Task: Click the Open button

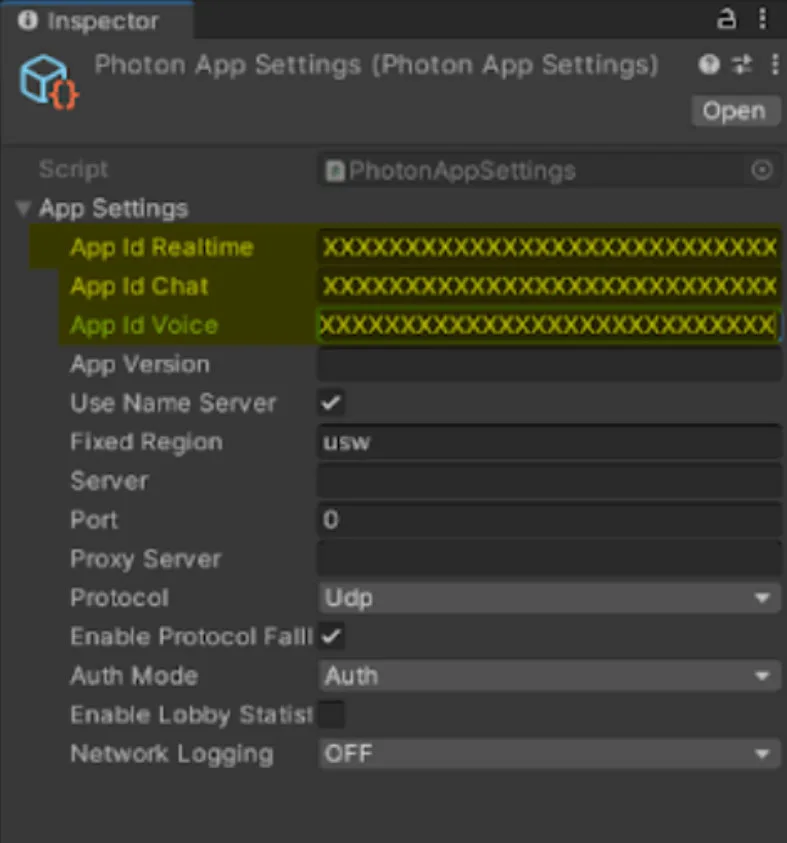Action: (735, 111)
